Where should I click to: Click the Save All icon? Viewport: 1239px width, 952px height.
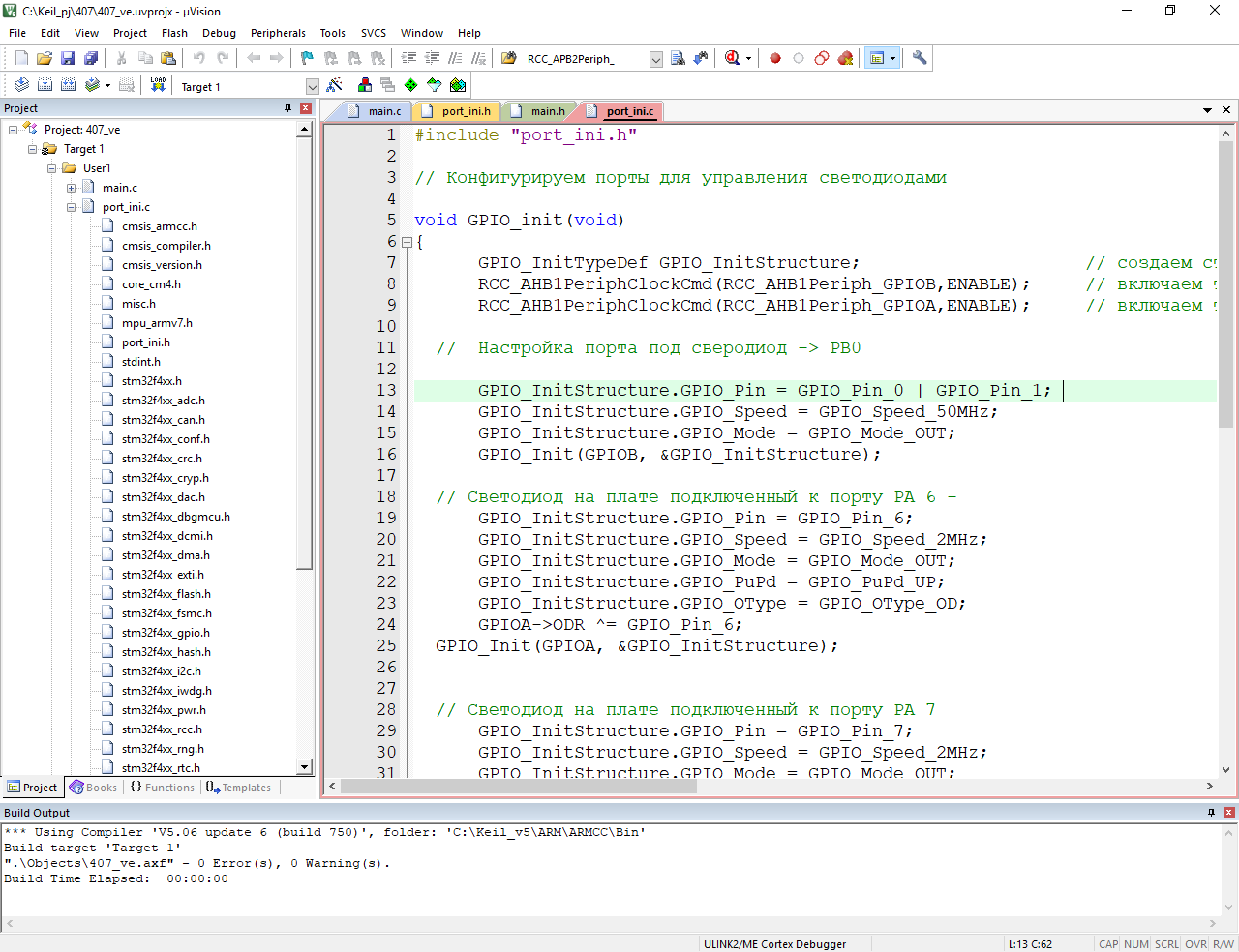pyautogui.click(x=91, y=58)
